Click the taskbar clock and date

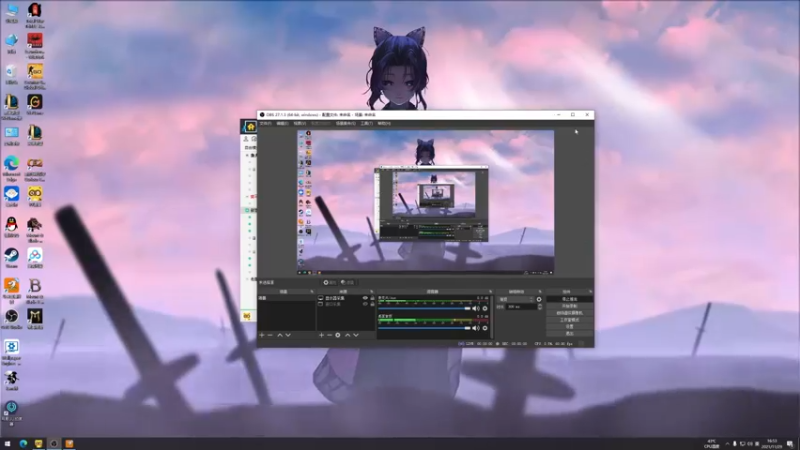tap(772, 444)
